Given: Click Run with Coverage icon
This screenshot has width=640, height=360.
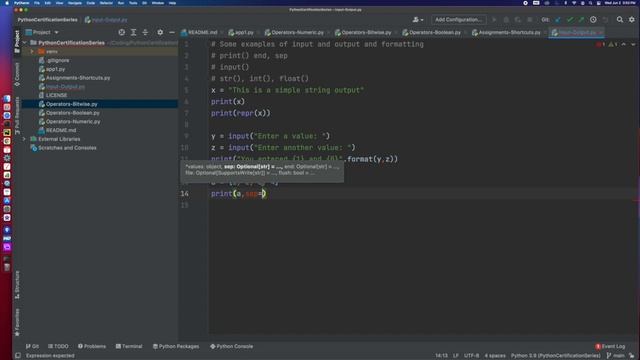Looking at the screenshot, I should click(518, 20).
